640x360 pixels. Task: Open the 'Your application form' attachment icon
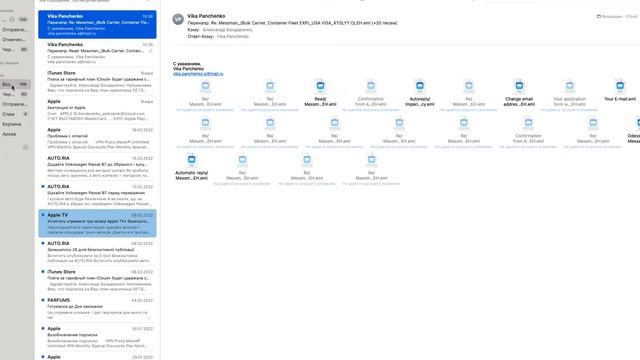tap(569, 86)
